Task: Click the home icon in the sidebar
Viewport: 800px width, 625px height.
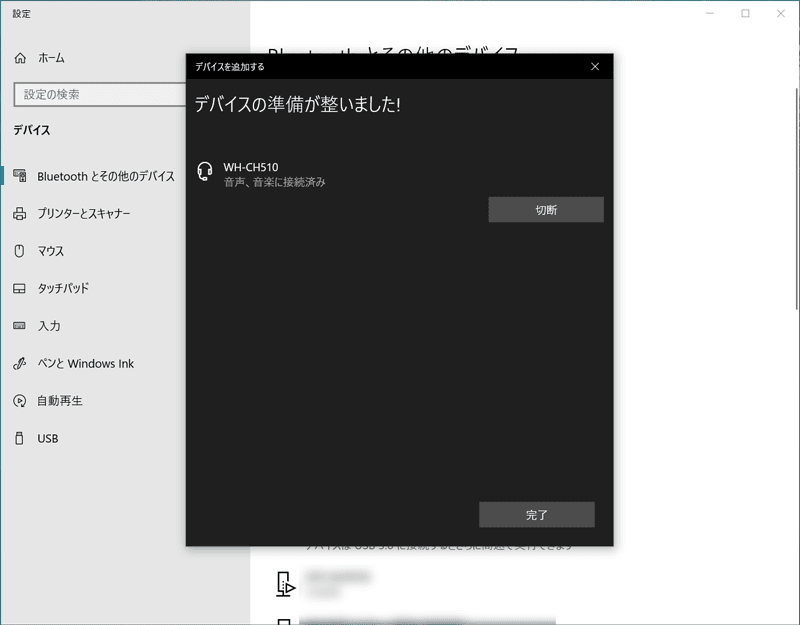Action: tap(20, 58)
